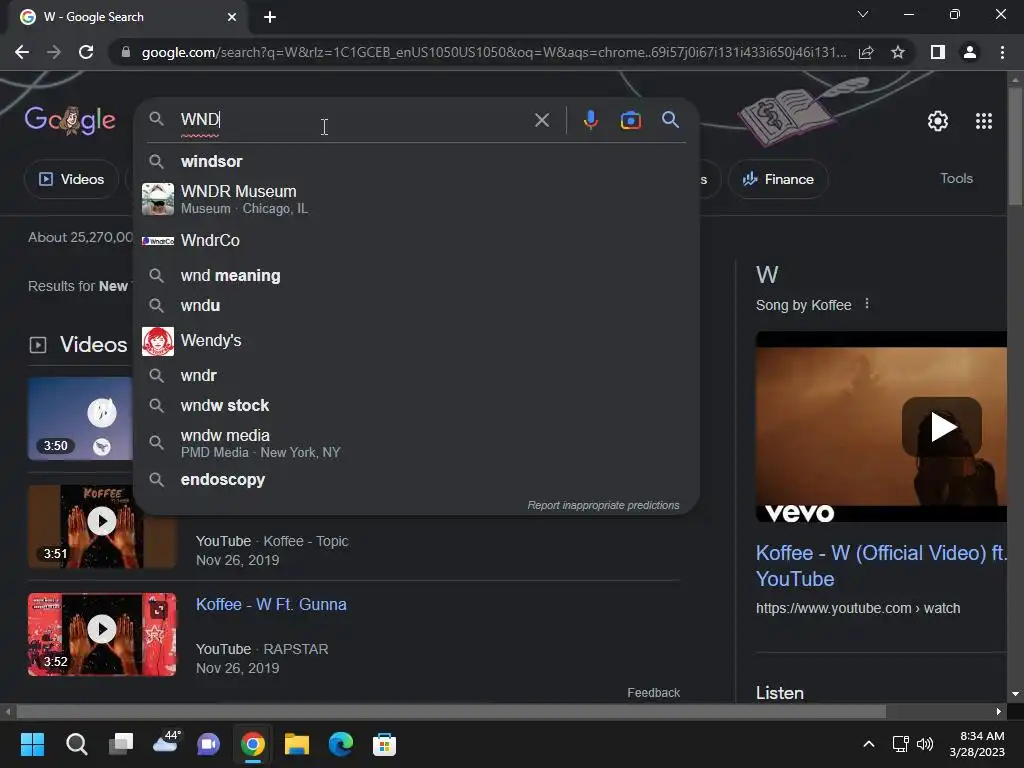Open the Windows Start menu
The height and width of the screenshot is (768, 1024).
pos(32,744)
